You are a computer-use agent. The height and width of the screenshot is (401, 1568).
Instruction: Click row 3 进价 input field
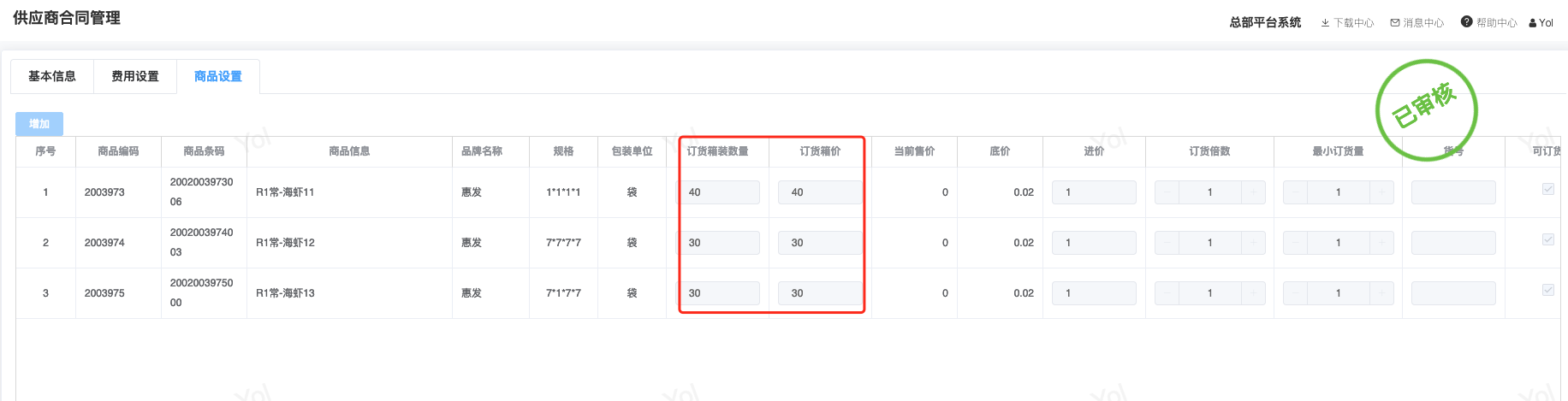pos(1094,293)
